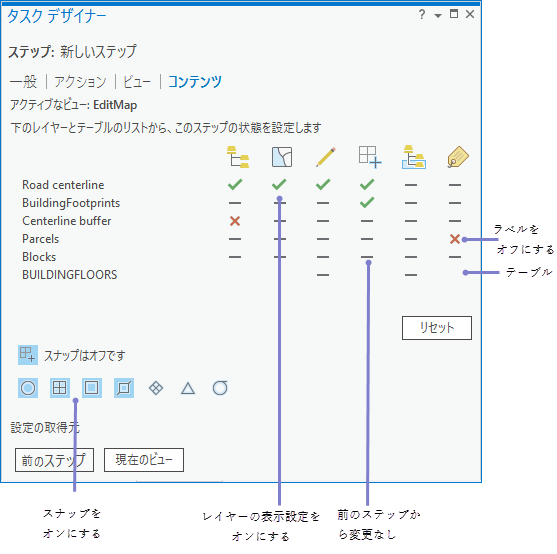Select the Centerline buffer layer name

(66, 221)
